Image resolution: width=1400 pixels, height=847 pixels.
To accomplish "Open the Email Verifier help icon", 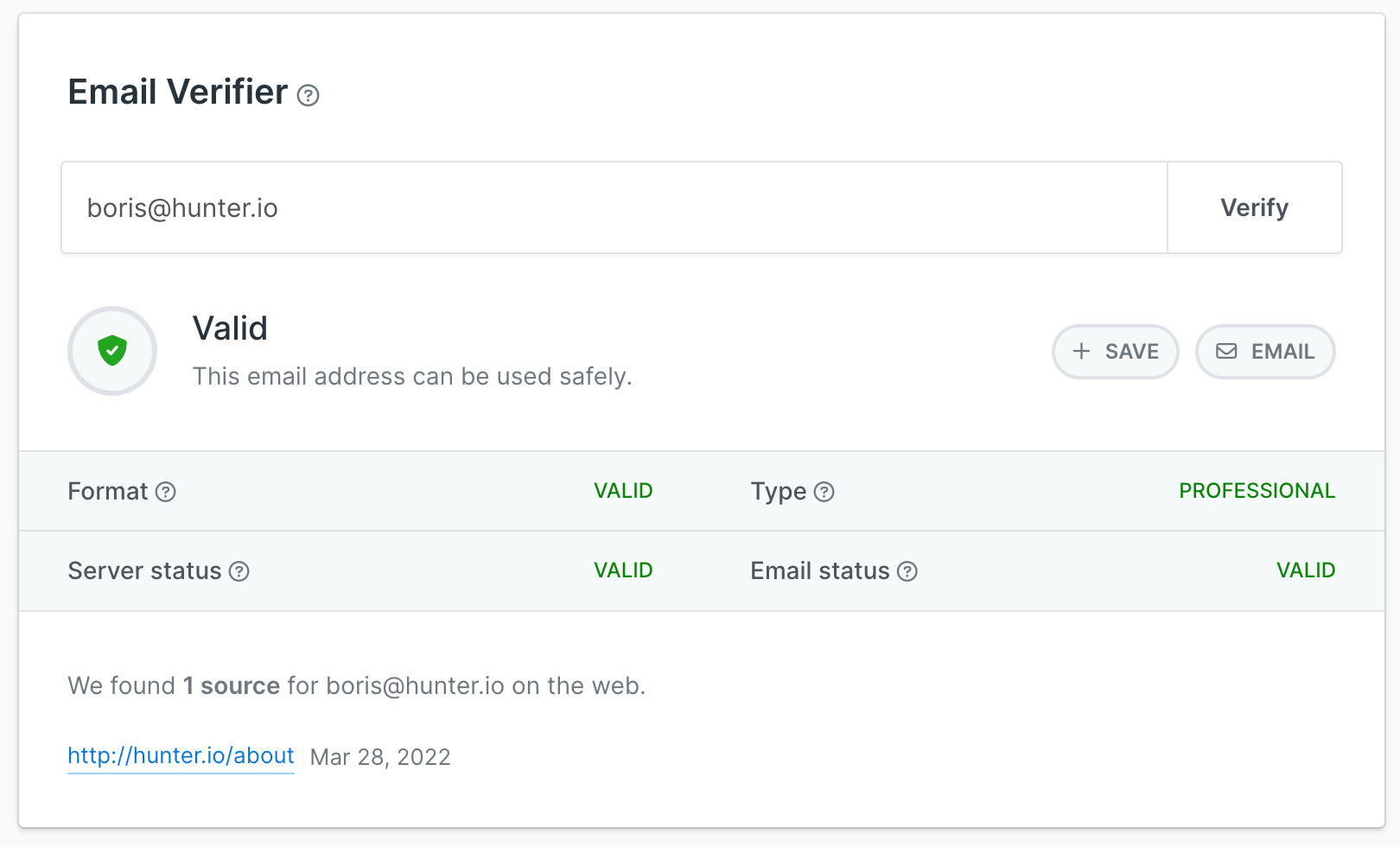I will (x=308, y=95).
